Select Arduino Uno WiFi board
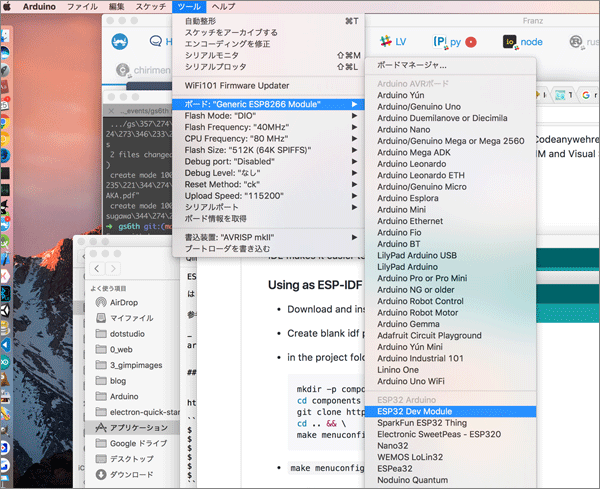This screenshot has height=489, width=600. [450, 381]
